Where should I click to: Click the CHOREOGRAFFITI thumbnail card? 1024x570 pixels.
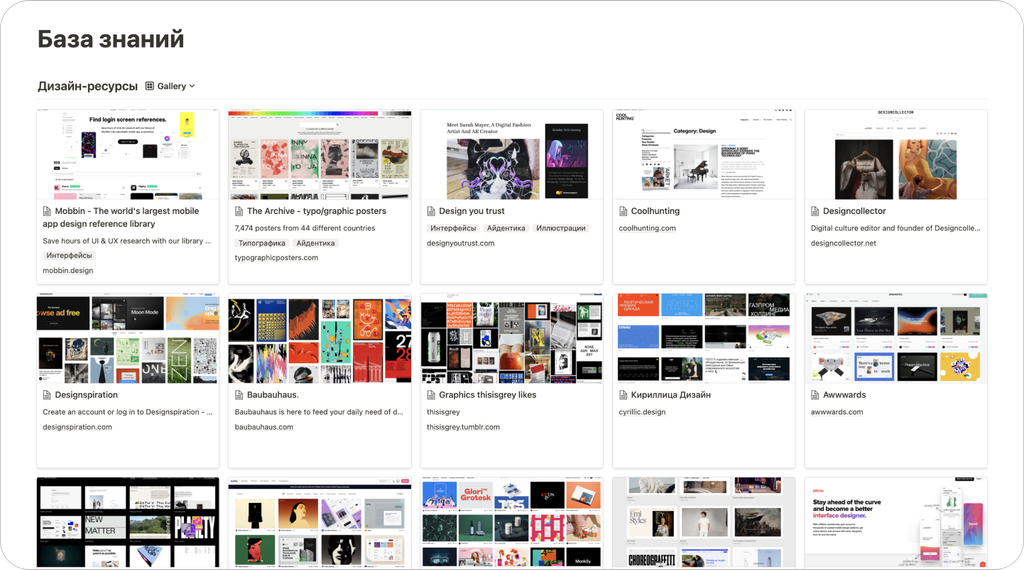[704, 522]
